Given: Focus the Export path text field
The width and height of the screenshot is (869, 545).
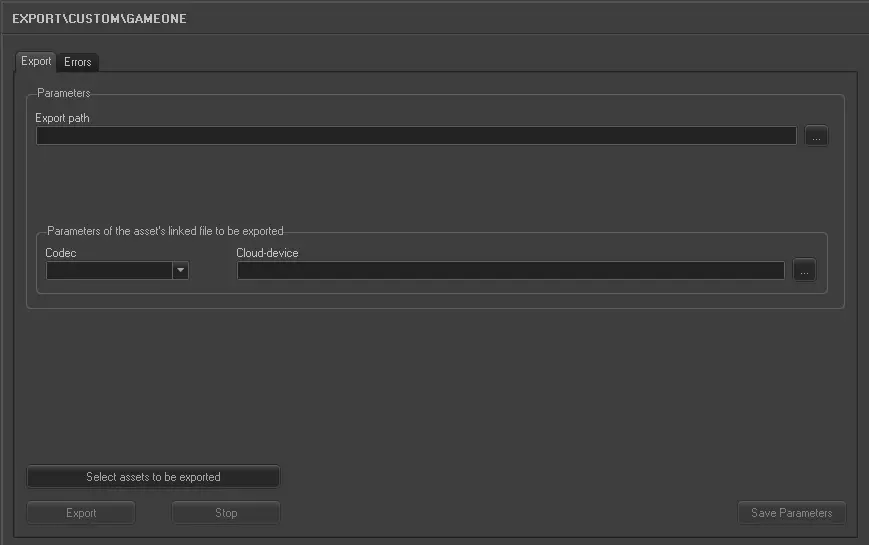Looking at the screenshot, I should pos(416,136).
